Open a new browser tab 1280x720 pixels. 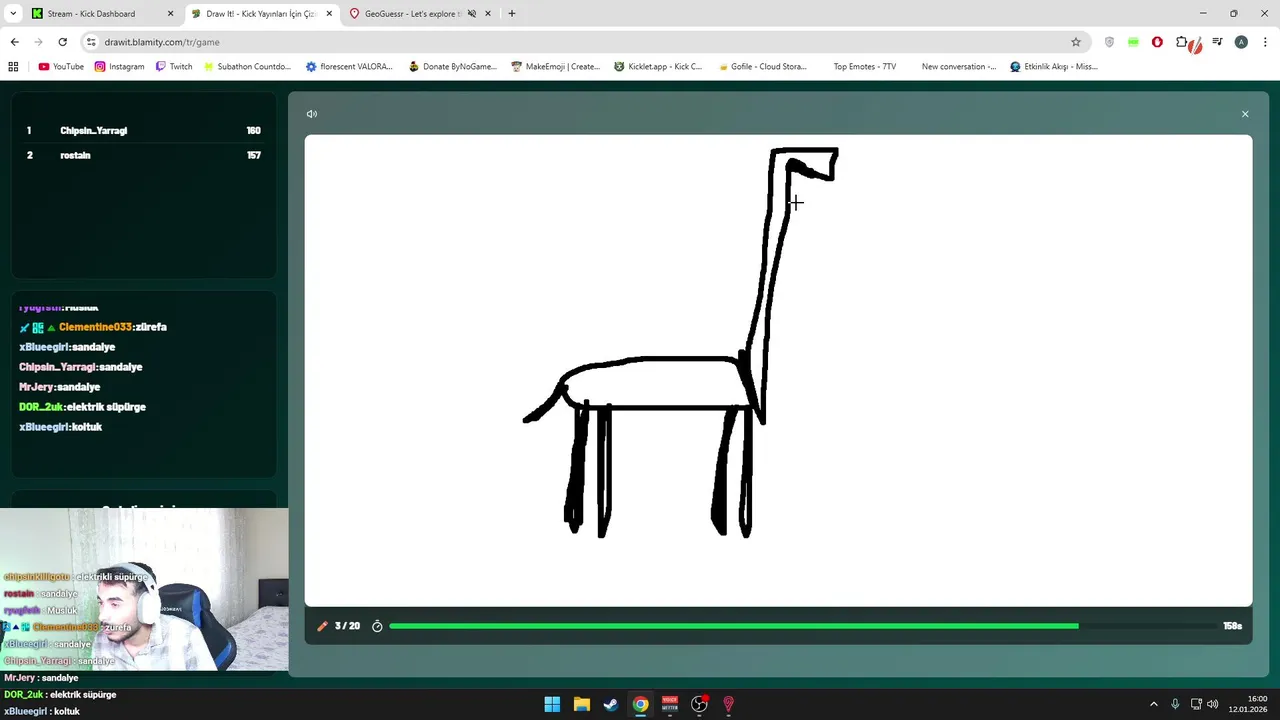[x=512, y=14]
